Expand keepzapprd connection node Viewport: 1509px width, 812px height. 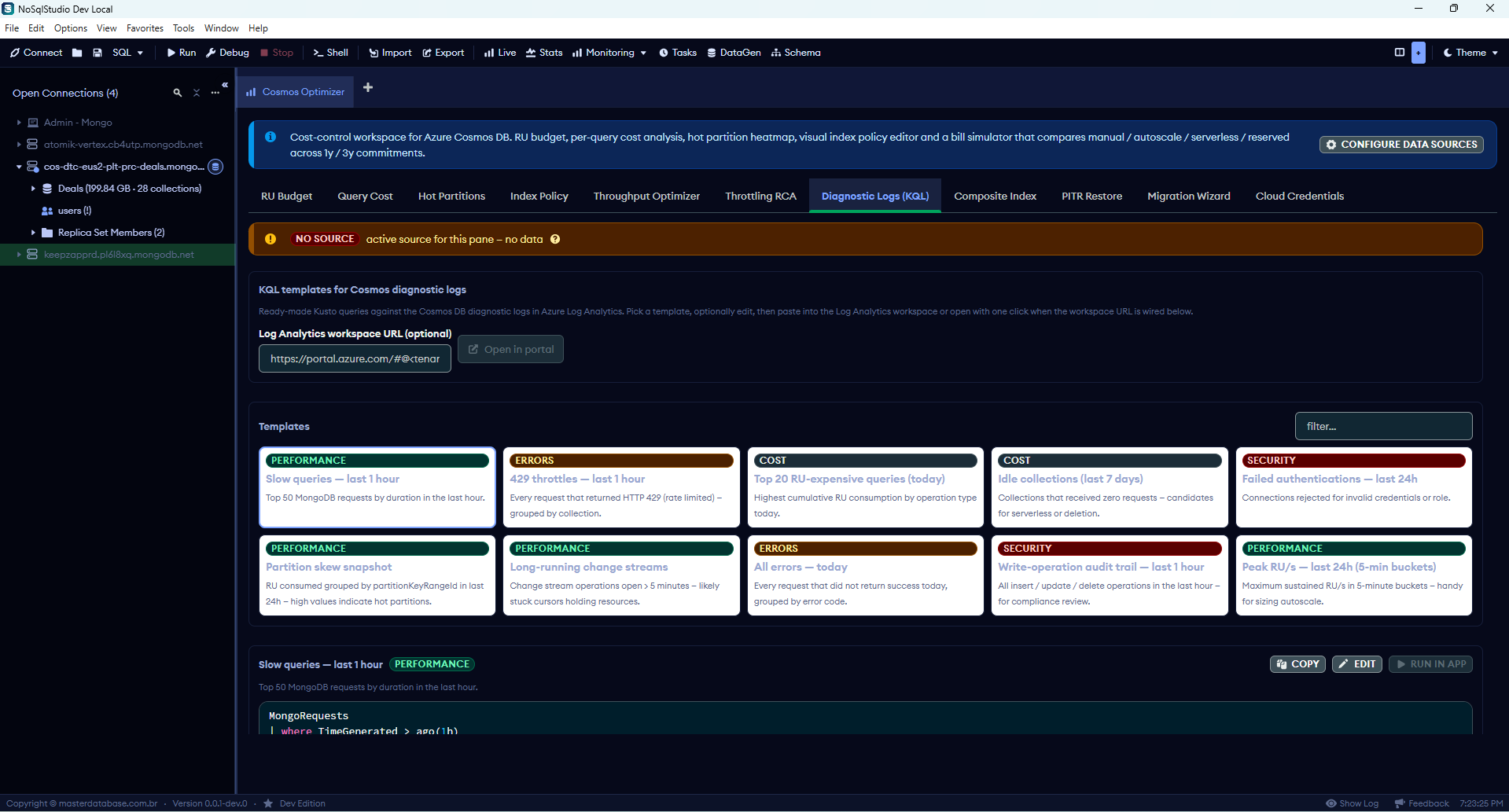coord(19,255)
